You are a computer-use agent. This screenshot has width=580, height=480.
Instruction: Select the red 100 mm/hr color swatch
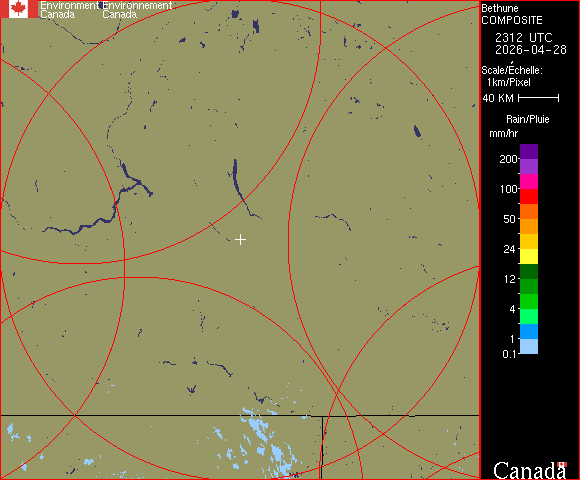click(529, 196)
